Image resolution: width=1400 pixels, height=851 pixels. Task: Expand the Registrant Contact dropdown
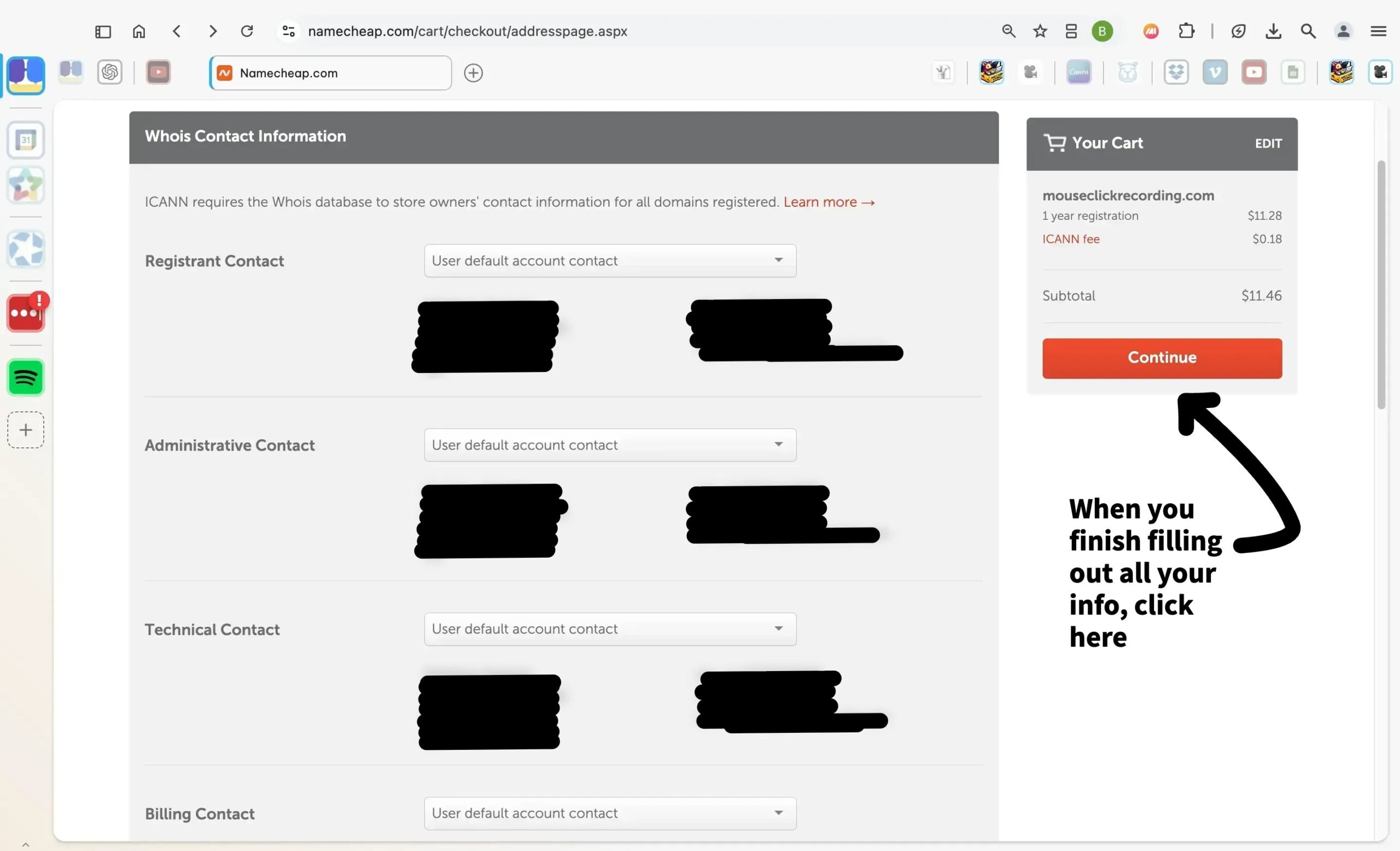point(610,261)
